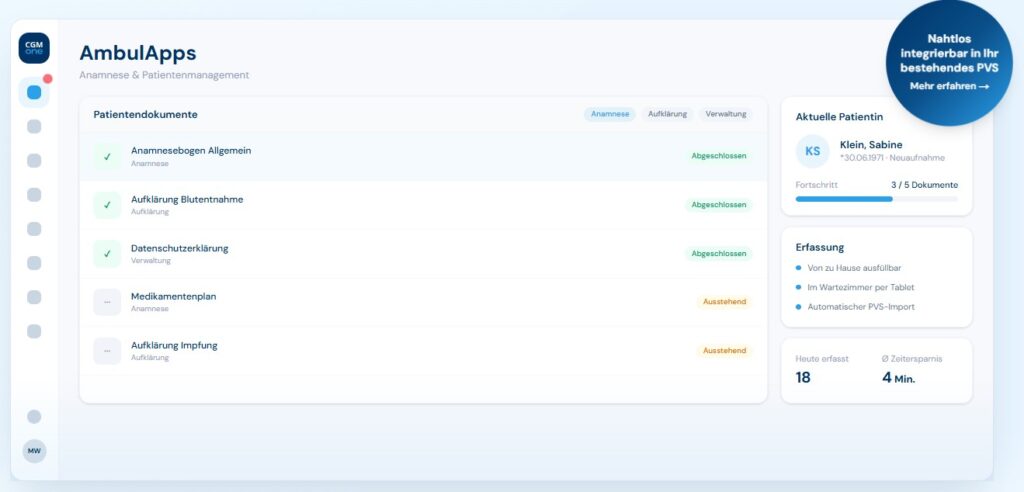The height and width of the screenshot is (492, 1024).
Task: Click the second sidebar icon below active one
Action: pos(34,161)
